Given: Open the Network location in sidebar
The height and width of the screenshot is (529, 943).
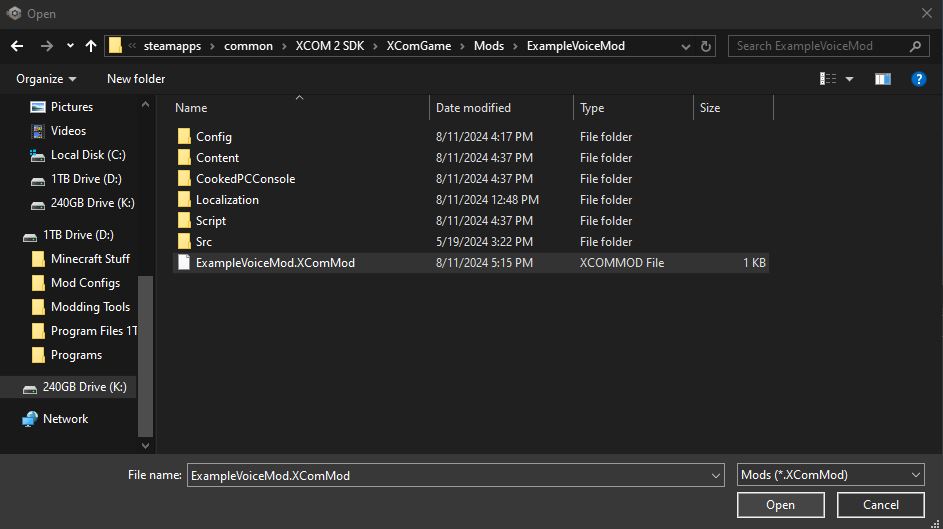Looking at the screenshot, I should [65, 419].
